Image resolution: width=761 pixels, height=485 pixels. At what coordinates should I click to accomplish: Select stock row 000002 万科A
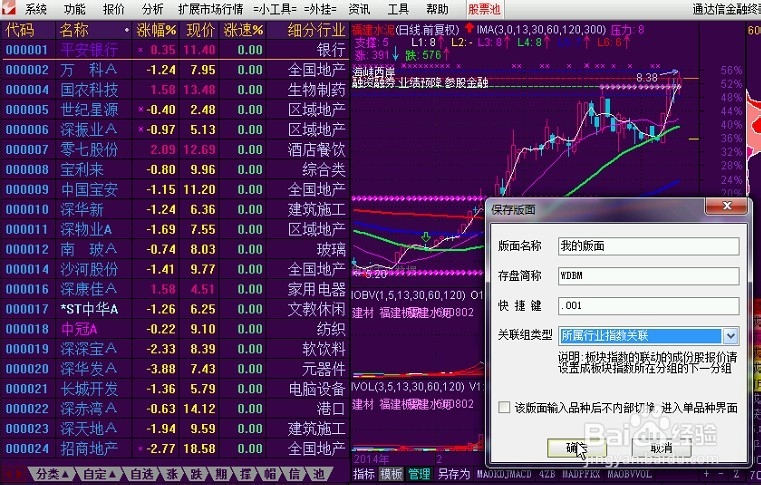pos(175,69)
